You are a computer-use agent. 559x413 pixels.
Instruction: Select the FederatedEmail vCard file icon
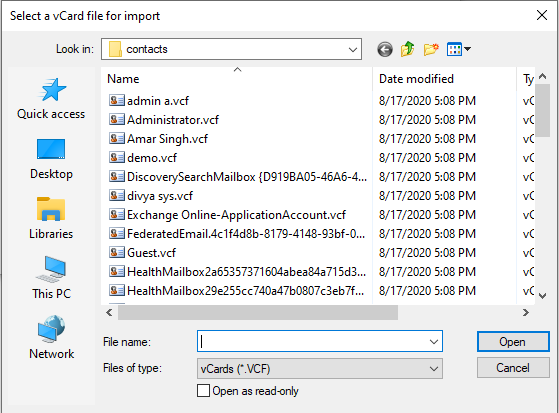(117, 233)
